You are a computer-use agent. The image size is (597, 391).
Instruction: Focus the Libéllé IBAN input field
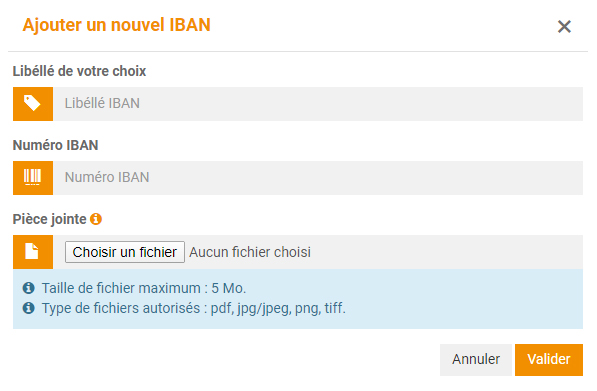(318, 104)
